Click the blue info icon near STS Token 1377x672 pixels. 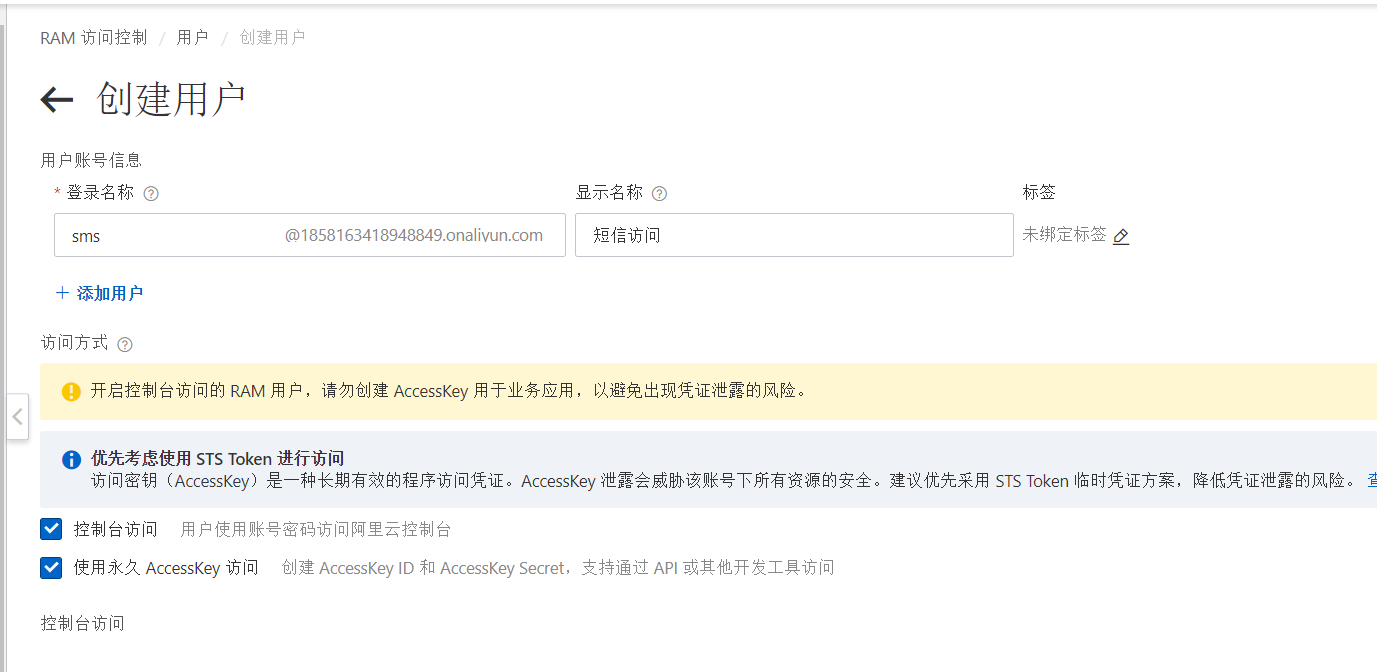(x=71, y=460)
